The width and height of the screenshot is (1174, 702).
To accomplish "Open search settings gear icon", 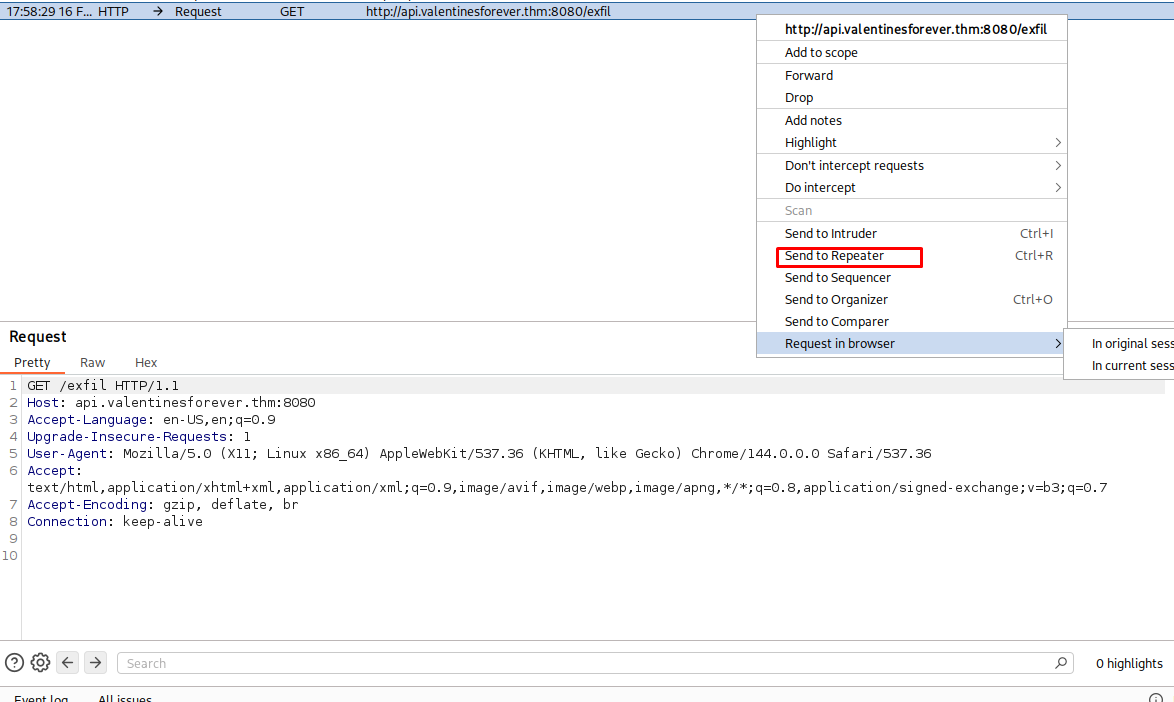I will [x=40, y=662].
